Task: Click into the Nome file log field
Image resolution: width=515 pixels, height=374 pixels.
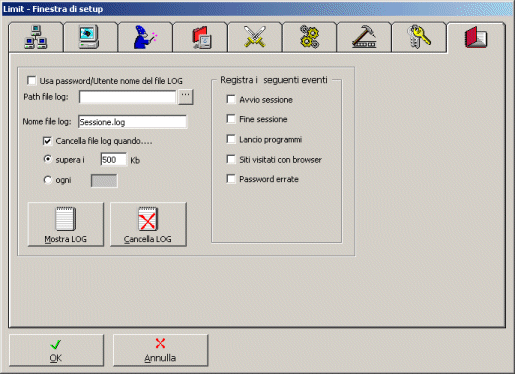Action: pyautogui.click(x=132, y=122)
